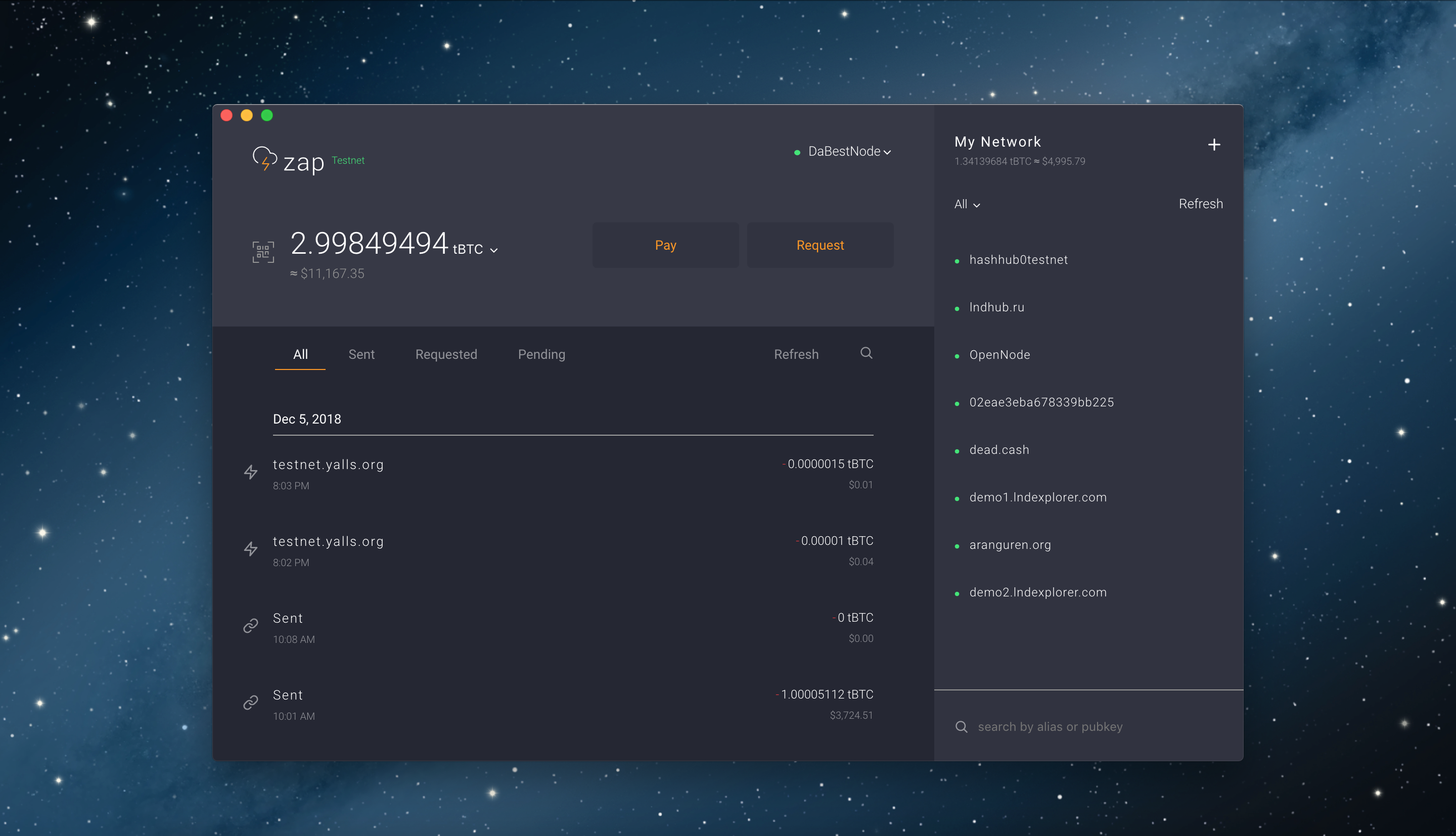Click the chain link icon on 10:08 AM Sent entry
This screenshot has height=836, width=1456.
(x=251, y=625)
